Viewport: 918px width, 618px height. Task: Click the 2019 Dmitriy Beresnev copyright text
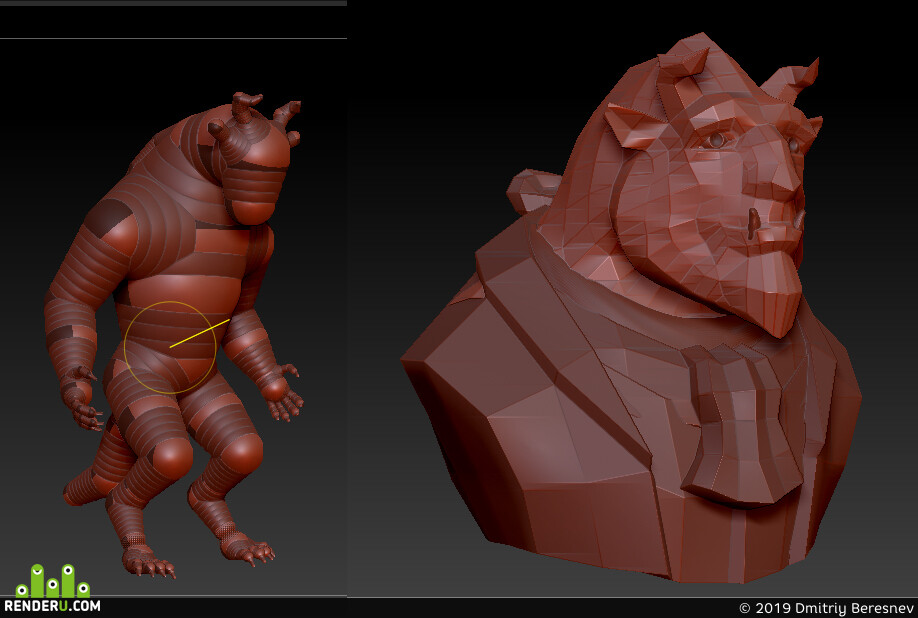[826, 608]
